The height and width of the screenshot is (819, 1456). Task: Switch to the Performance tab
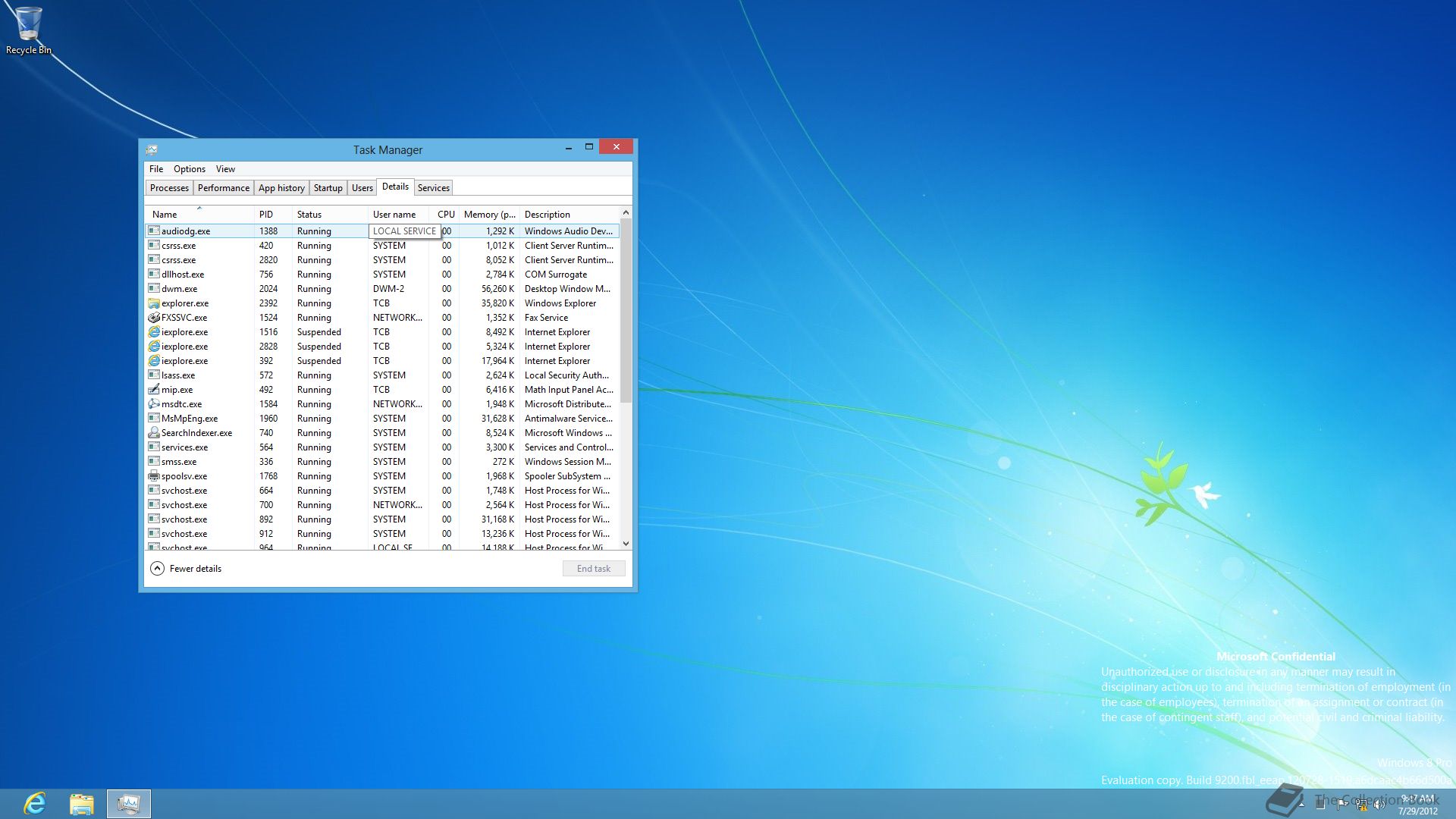coord(223,188)
